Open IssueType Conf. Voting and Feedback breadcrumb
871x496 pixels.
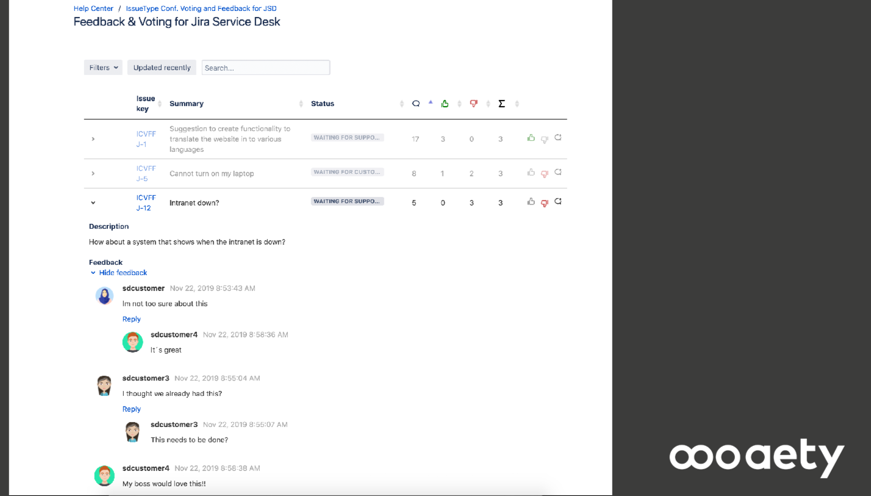[x=201, y=8]
